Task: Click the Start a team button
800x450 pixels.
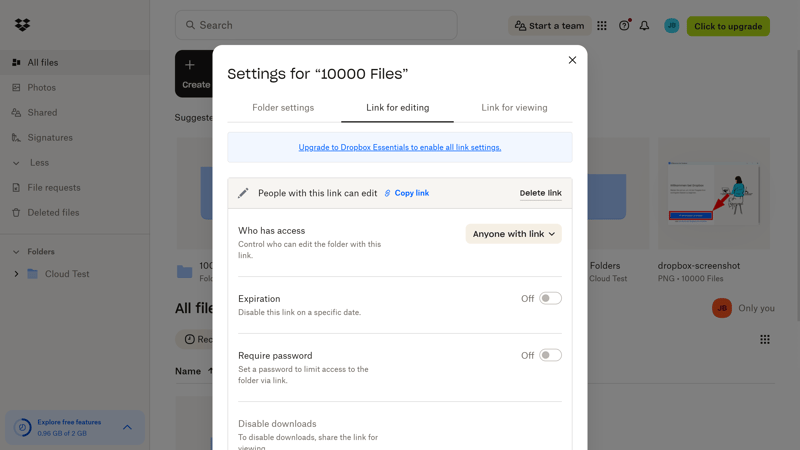Action: click(549, 26)
